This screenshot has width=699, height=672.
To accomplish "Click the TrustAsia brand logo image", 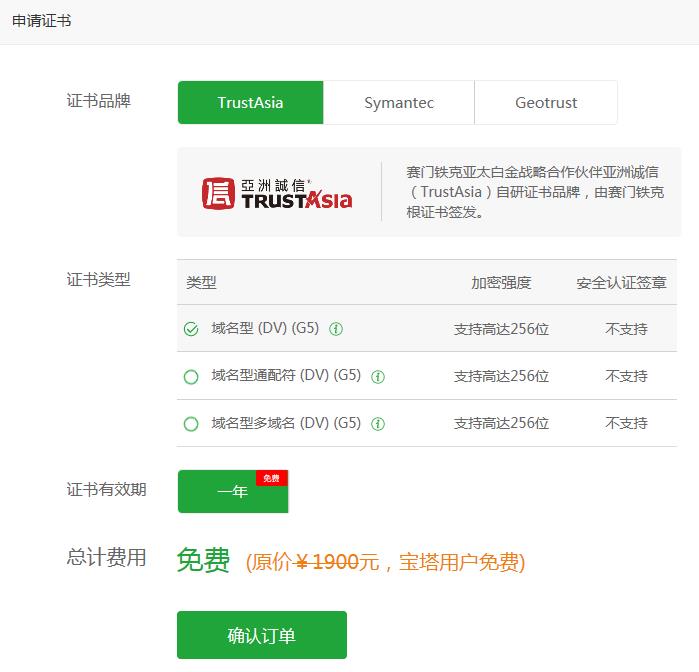I will (x=277, y=194).
